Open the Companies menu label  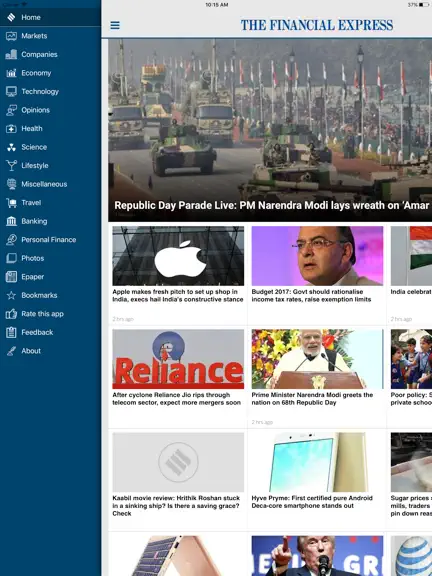pos(39,54)
